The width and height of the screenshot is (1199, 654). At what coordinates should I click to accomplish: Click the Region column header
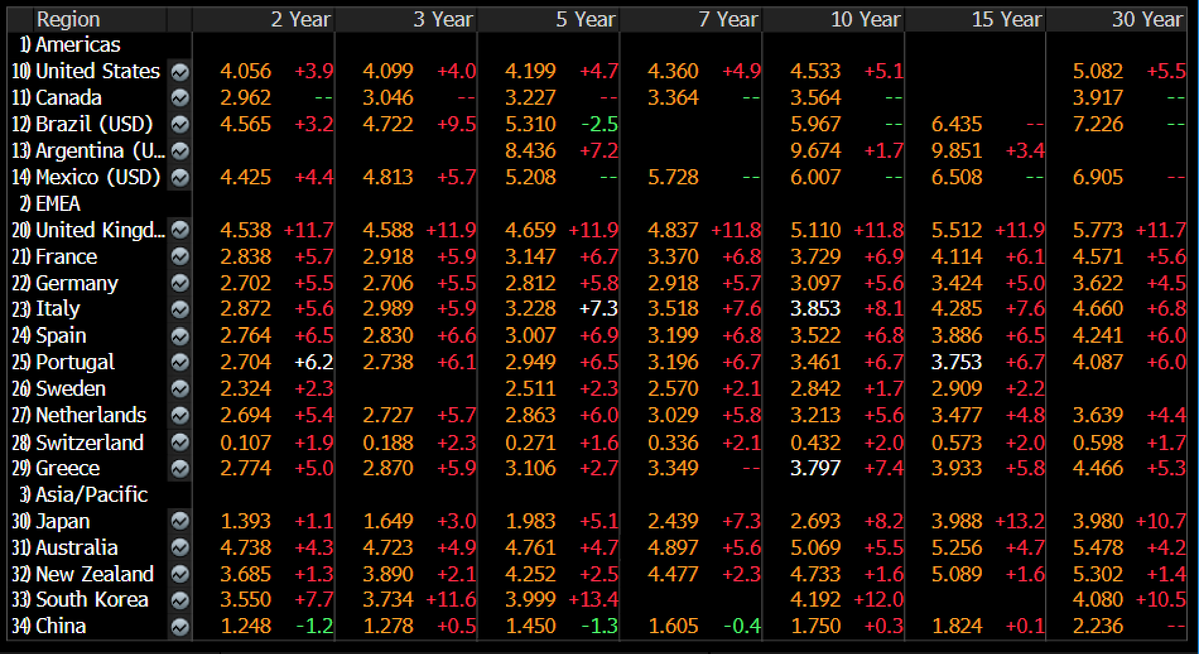pos(68,20)
